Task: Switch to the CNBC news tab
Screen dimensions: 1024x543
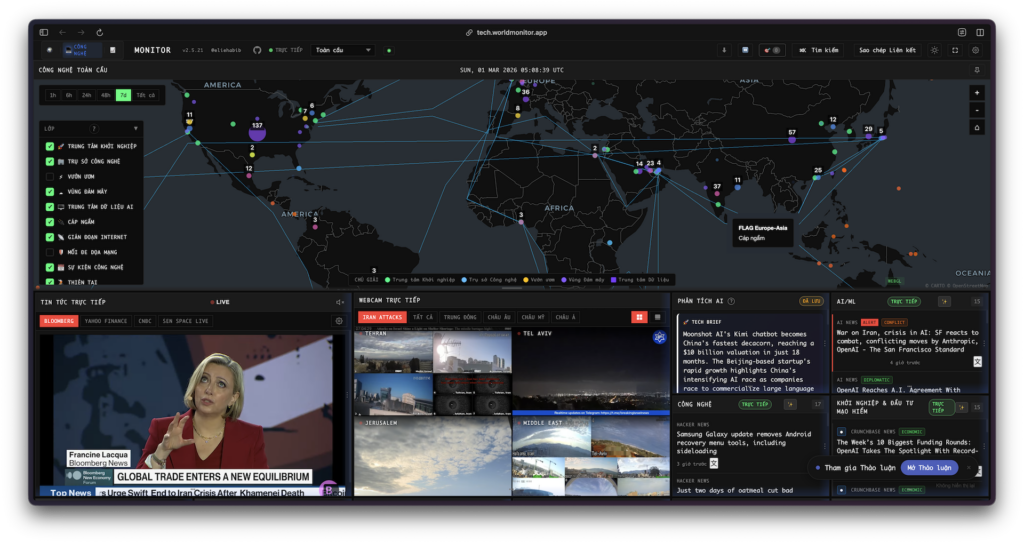Action: (x=145, y=321)
